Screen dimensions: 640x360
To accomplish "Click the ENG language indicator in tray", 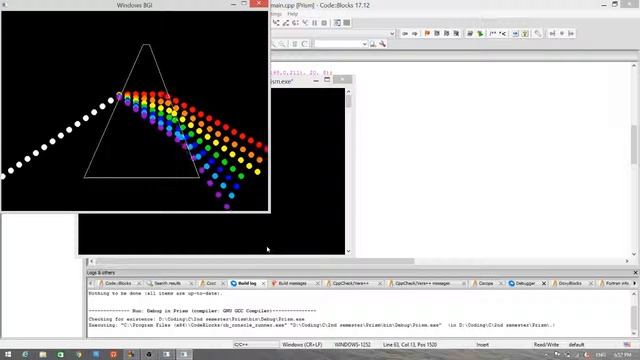I will (x=600, y=355).
